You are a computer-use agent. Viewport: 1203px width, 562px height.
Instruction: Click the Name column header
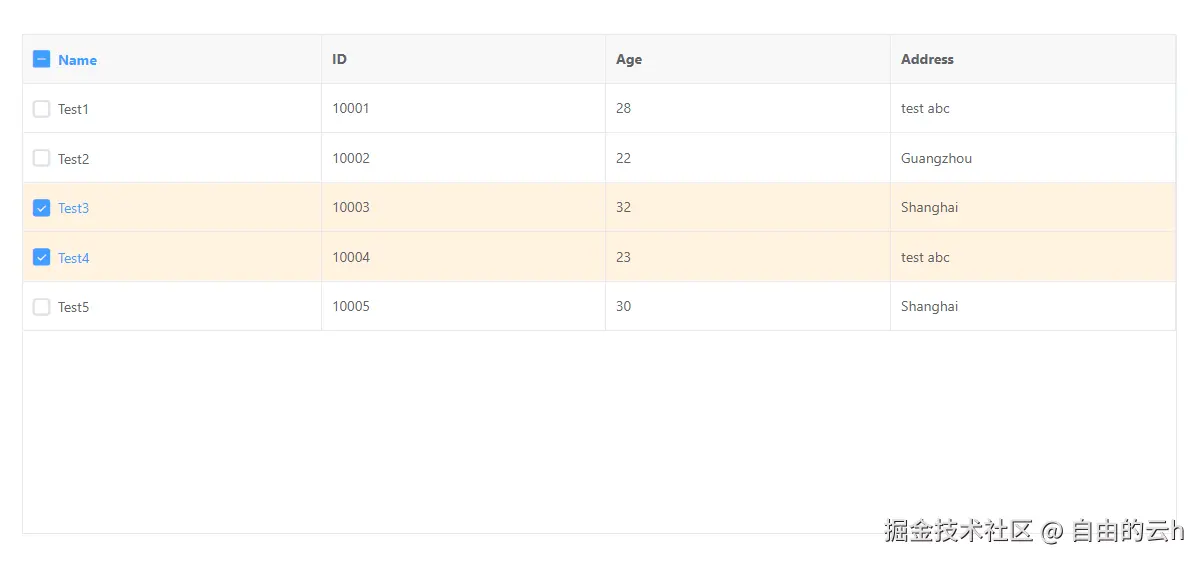coord(77,60)
